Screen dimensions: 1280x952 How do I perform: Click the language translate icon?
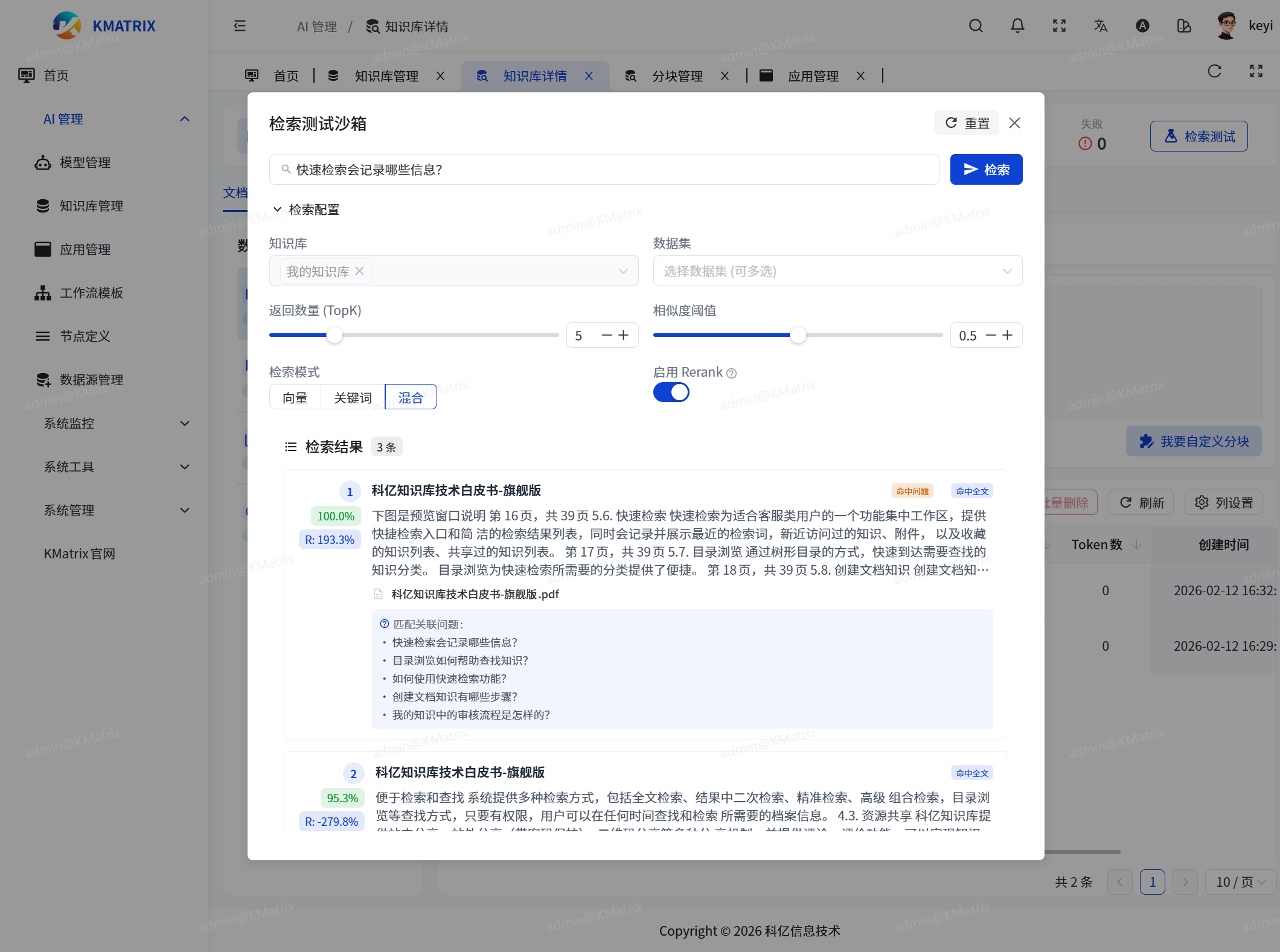(1100, 26)
